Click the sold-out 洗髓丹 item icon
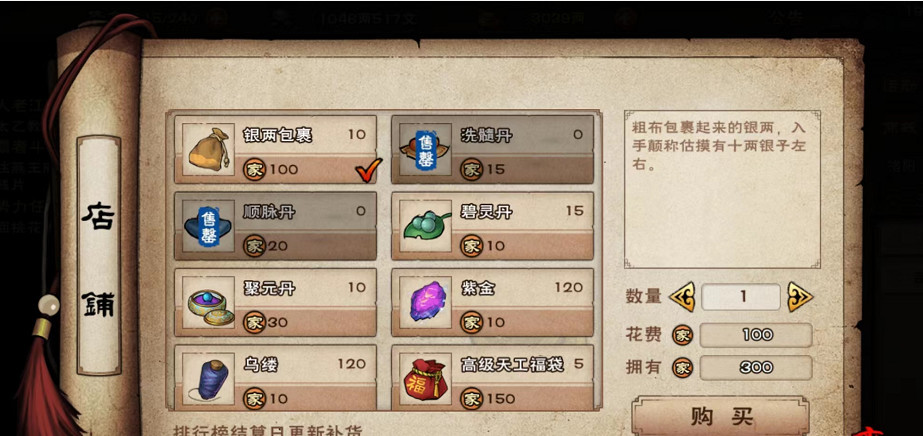Screen dimensions: 923x436 coord(426,149)
